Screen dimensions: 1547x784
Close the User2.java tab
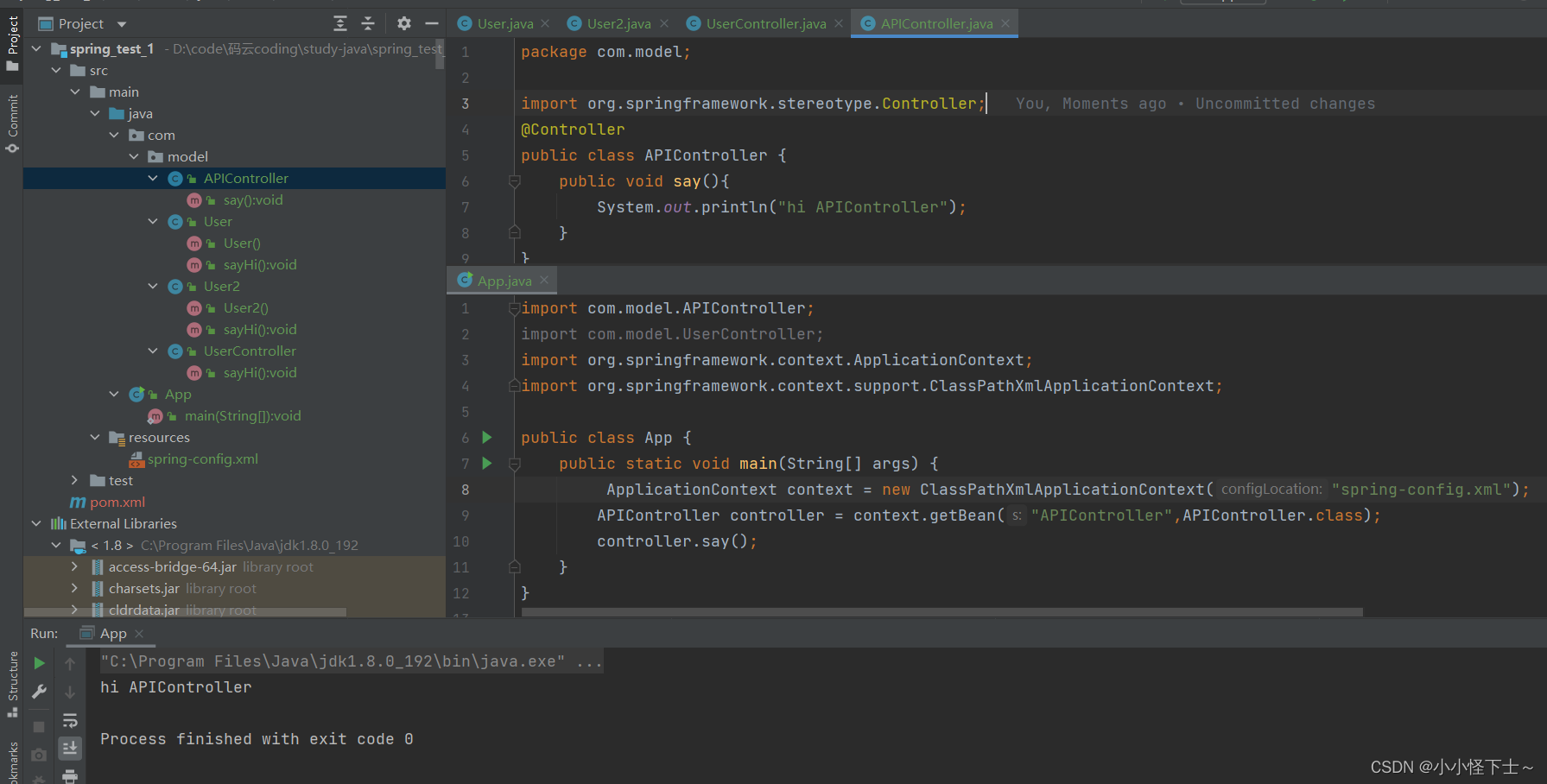[x=664, y=23]
